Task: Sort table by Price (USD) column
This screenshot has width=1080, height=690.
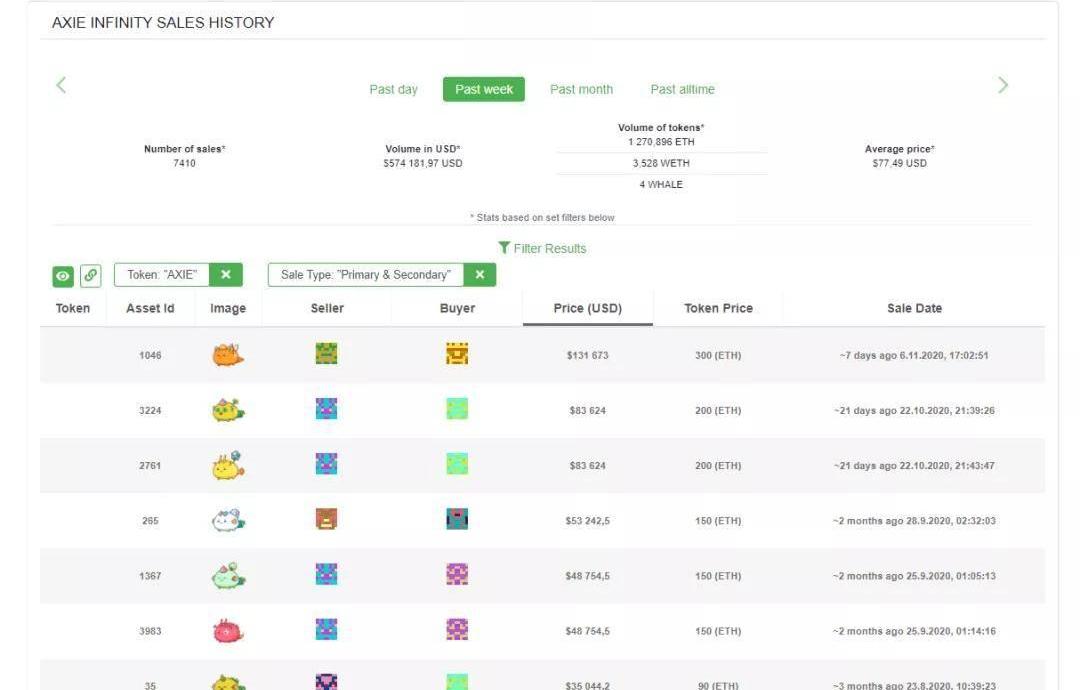Action: 587,308
